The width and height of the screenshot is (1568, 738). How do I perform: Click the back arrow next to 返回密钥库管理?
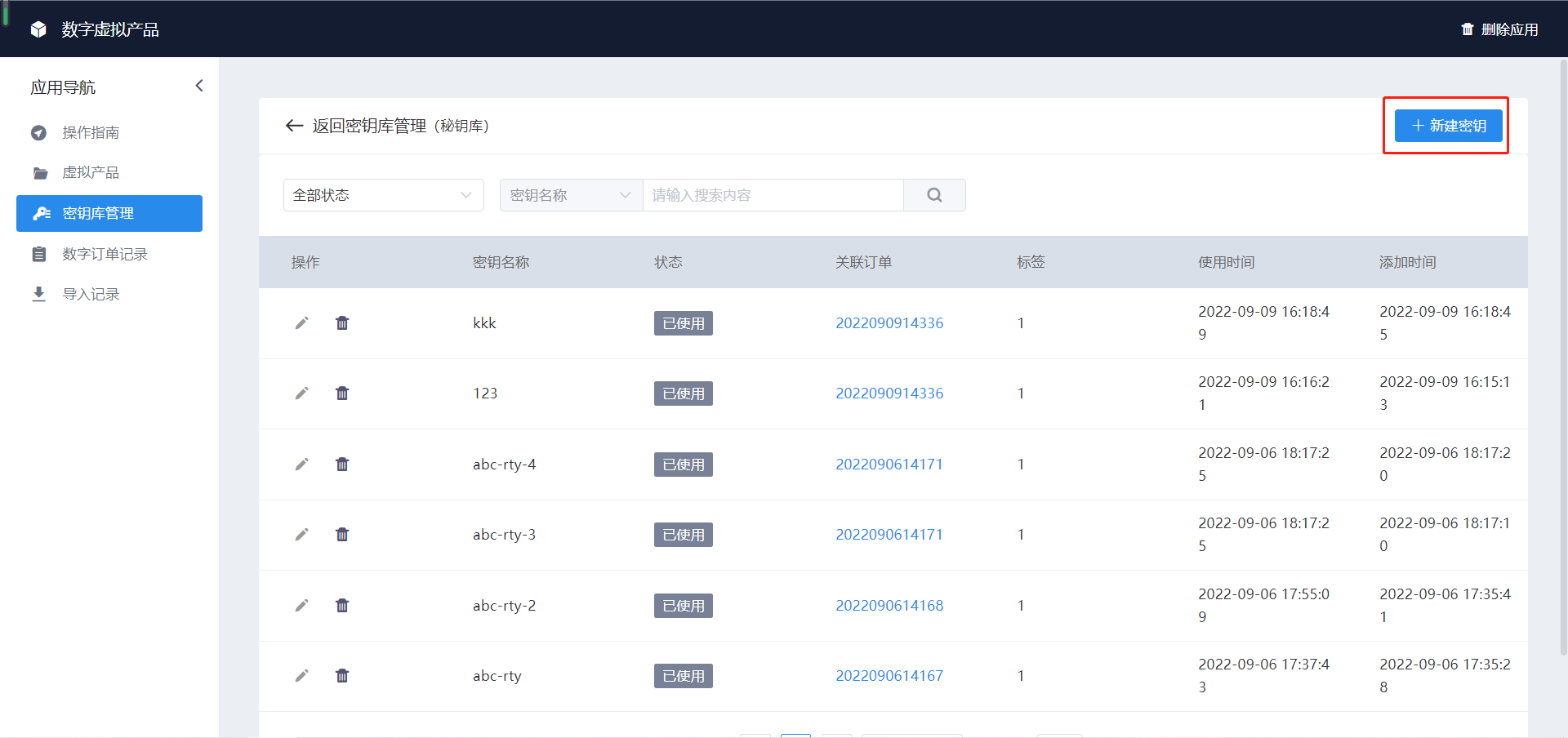click(294, 126)
